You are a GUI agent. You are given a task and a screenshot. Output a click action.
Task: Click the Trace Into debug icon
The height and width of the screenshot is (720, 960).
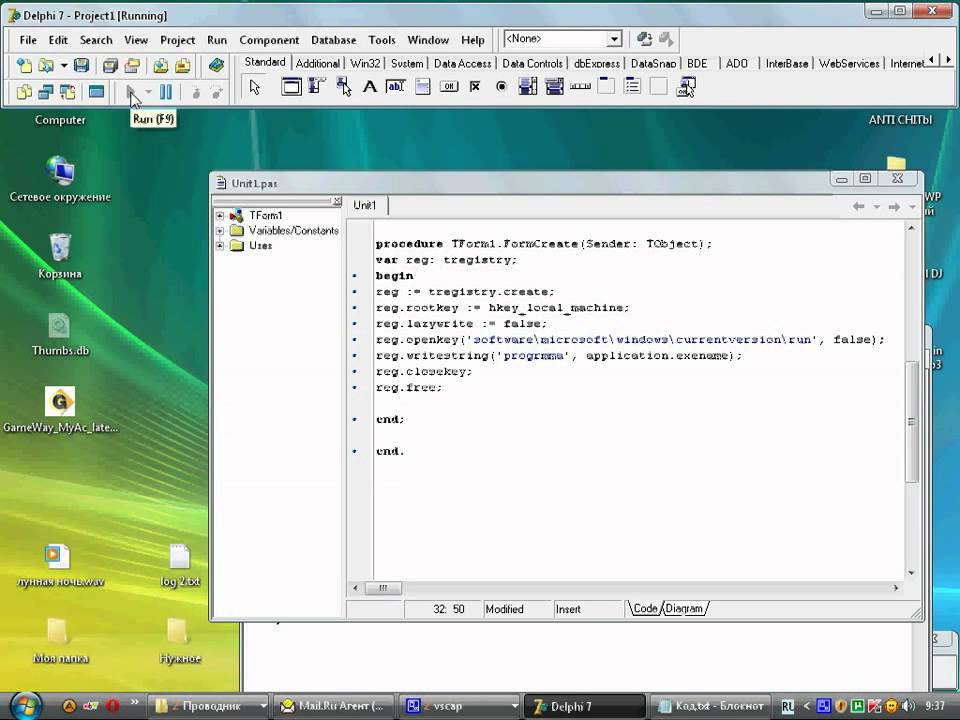click(196, 92)
